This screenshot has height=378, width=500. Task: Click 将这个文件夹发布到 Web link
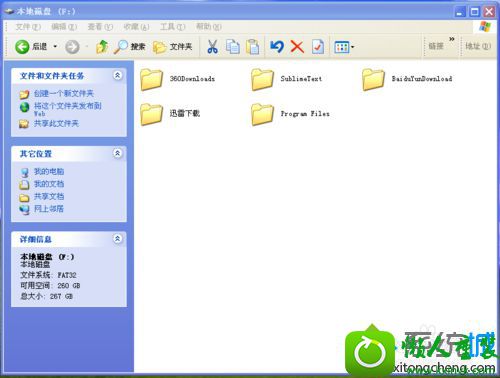point(68,109)
